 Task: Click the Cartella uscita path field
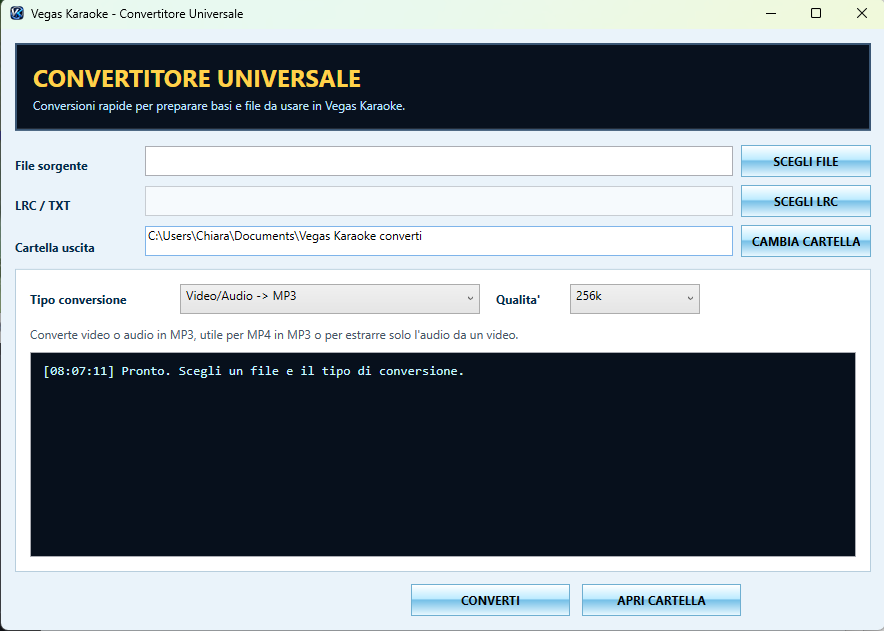tap(439, 241)
